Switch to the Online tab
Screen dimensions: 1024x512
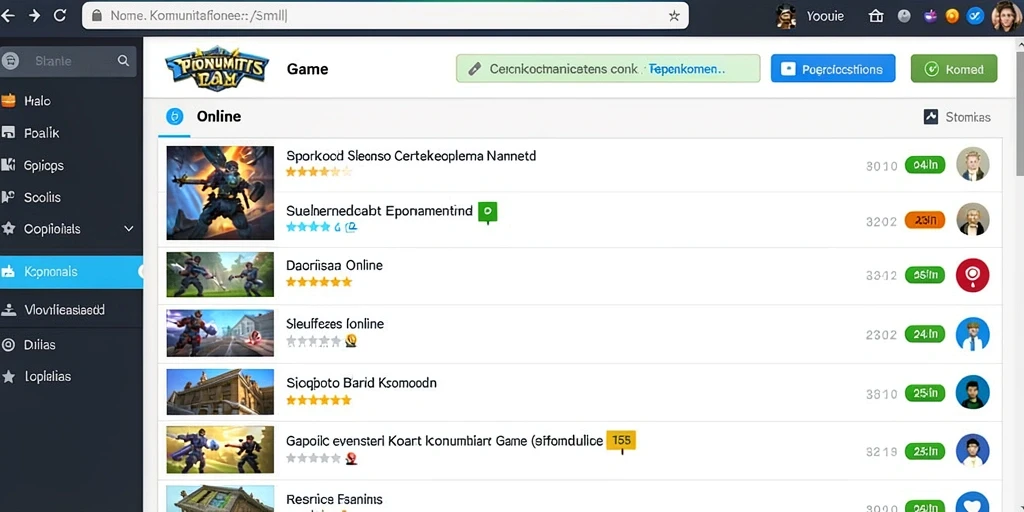pos(202,117)
